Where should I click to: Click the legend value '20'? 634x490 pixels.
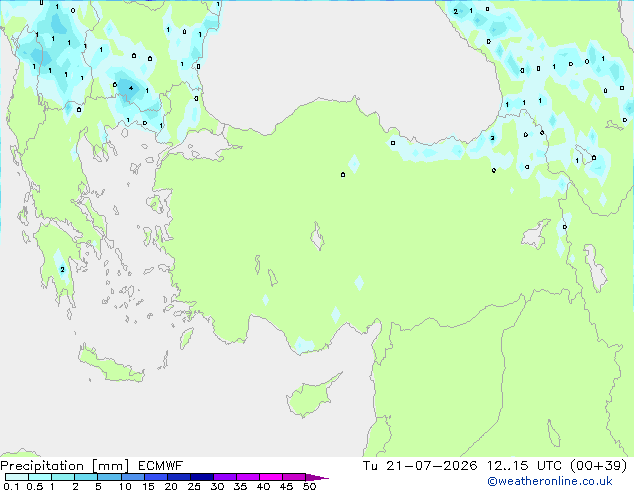click(x=171, y=486)
